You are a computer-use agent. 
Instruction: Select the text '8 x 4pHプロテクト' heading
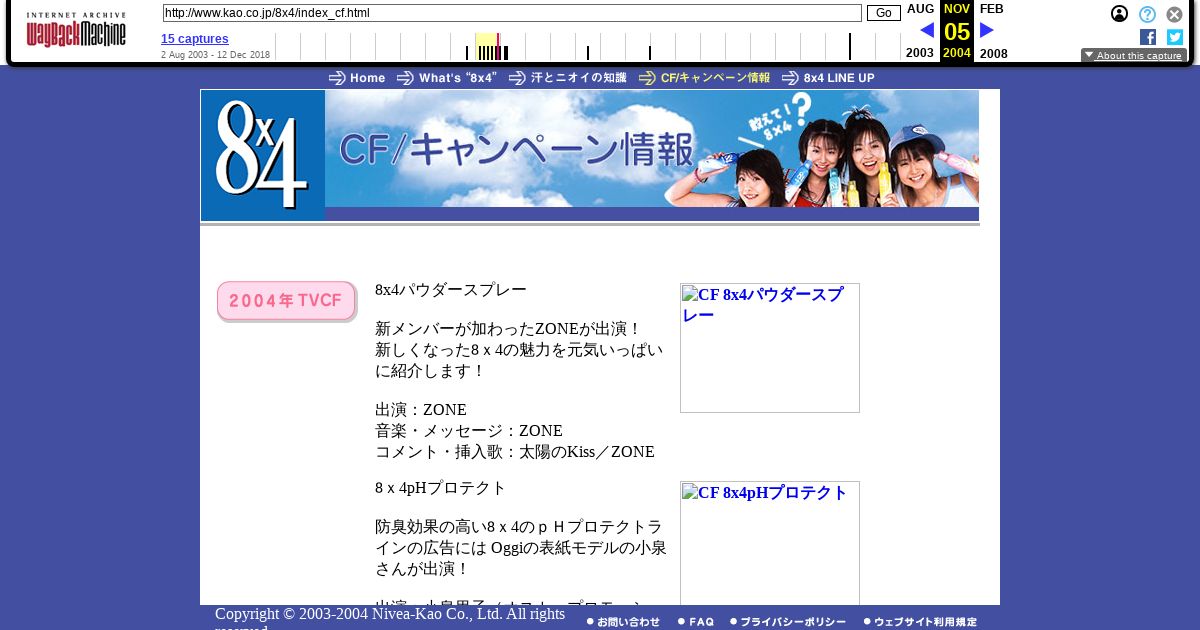(441, 488)
